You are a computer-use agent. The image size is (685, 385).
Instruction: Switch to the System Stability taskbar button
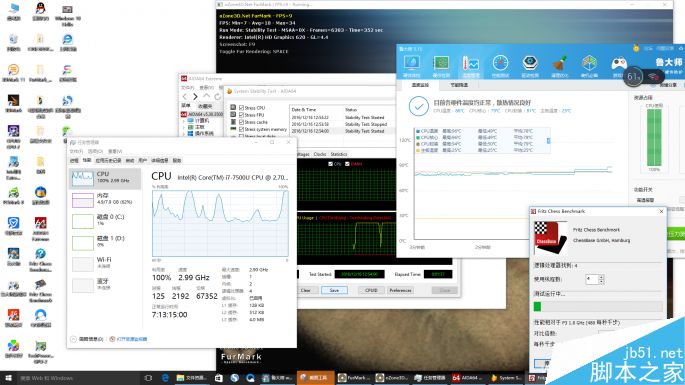click(506, 378)
